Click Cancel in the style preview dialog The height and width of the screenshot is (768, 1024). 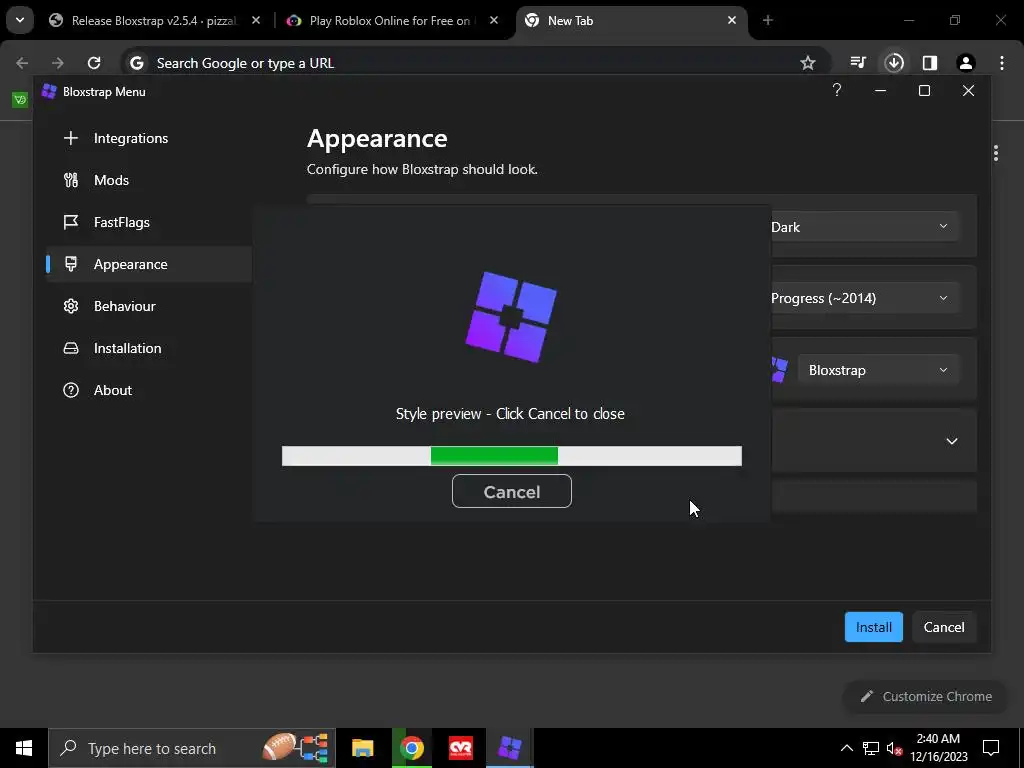pos(511,491)
